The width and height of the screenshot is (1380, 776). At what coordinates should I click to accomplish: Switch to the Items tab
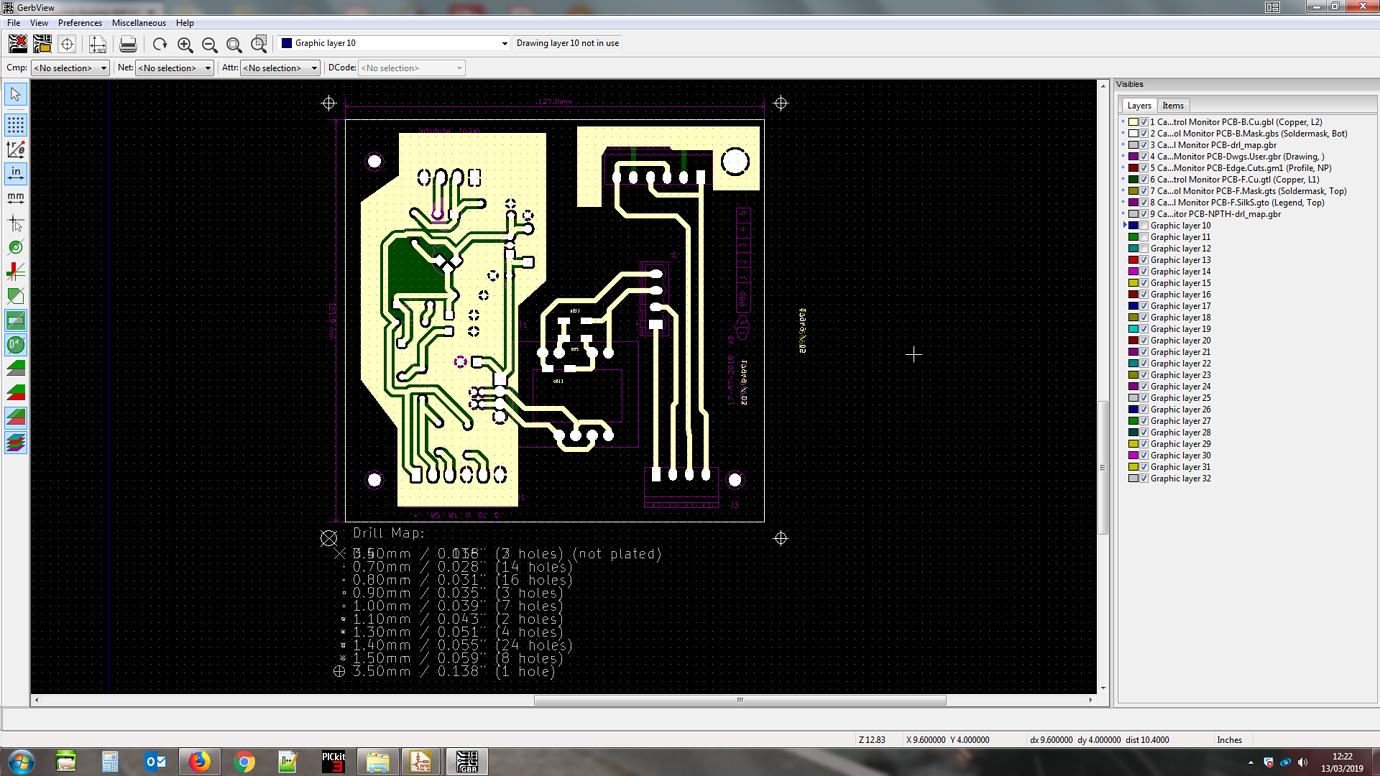click(1173, 106)
